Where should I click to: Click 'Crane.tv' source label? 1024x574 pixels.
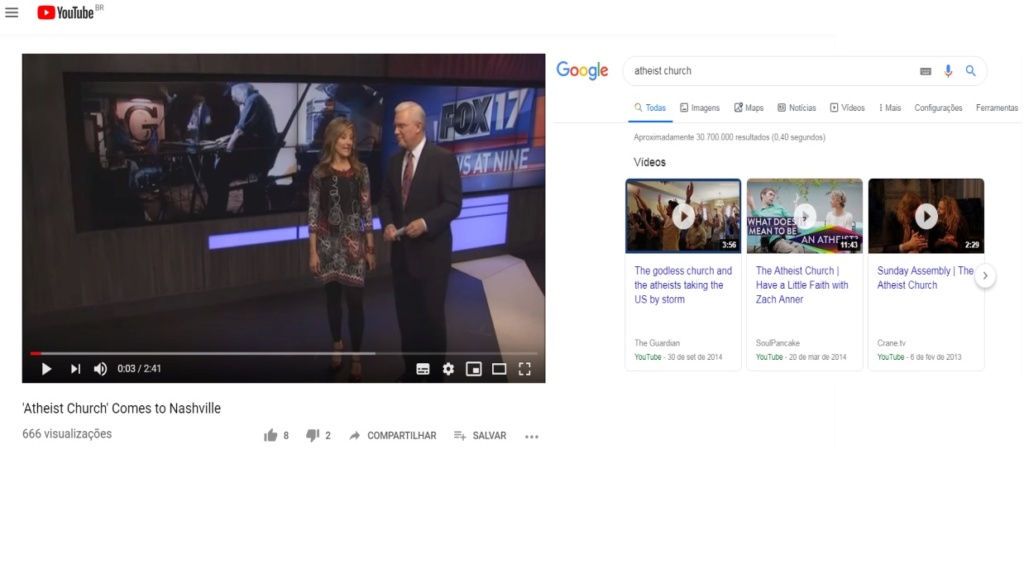[891, 343]
